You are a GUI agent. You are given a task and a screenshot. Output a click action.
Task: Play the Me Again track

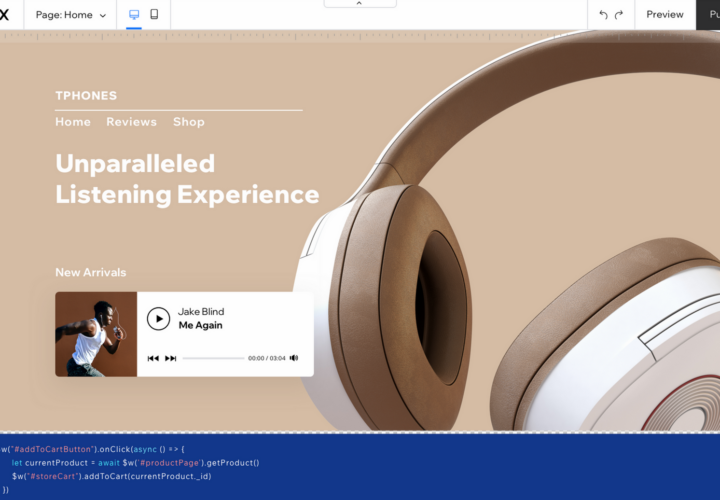pos(158,319)
